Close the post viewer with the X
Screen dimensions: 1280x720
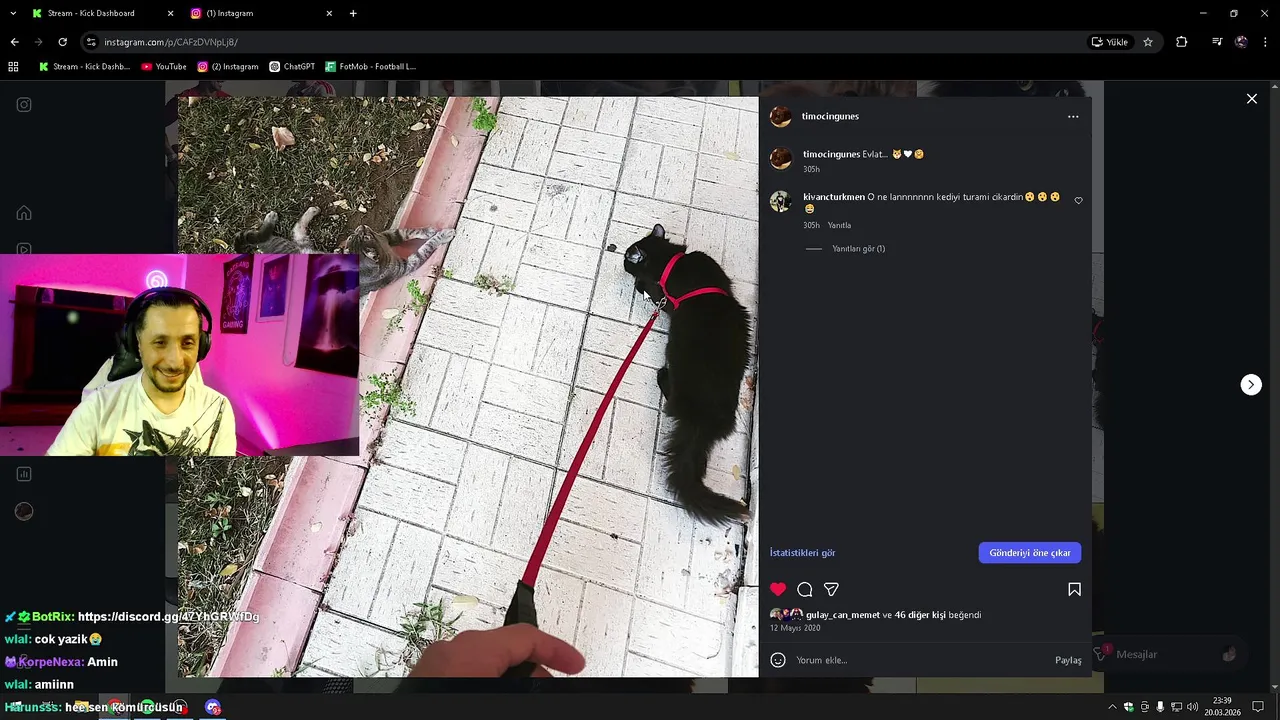(1251, 99)
